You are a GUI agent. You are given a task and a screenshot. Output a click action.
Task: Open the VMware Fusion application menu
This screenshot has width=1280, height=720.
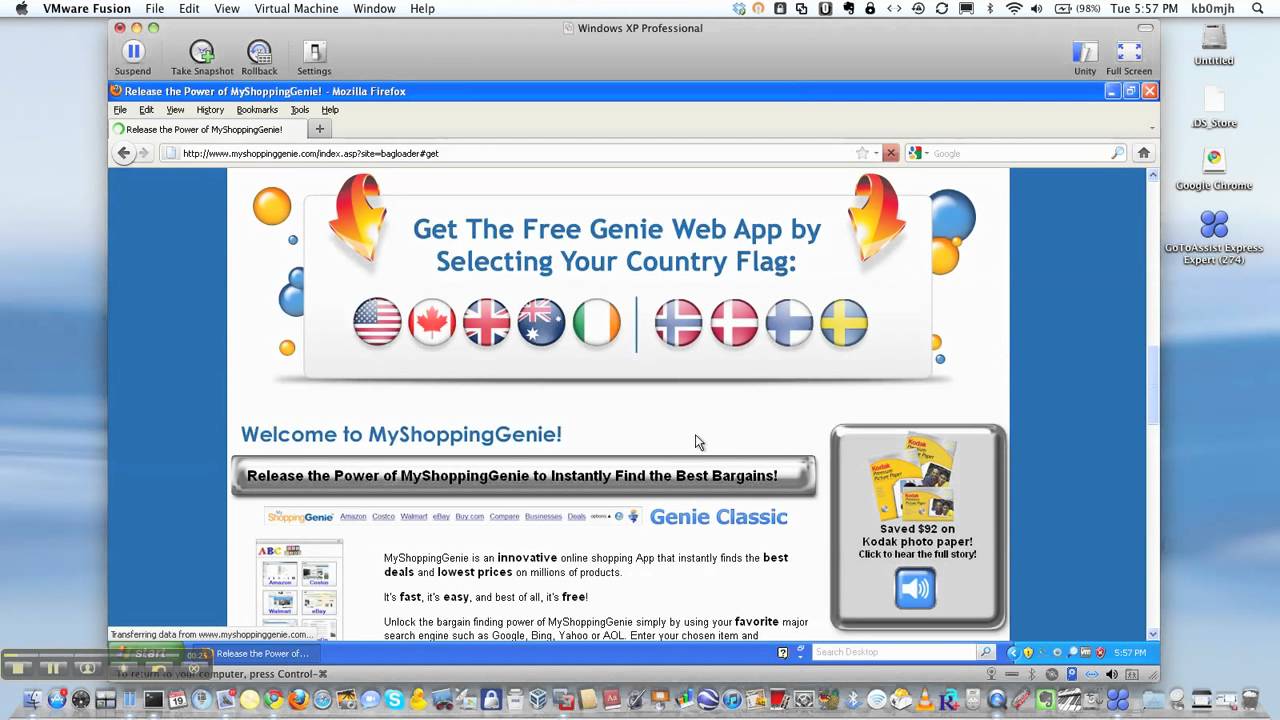tap(87, 8)
